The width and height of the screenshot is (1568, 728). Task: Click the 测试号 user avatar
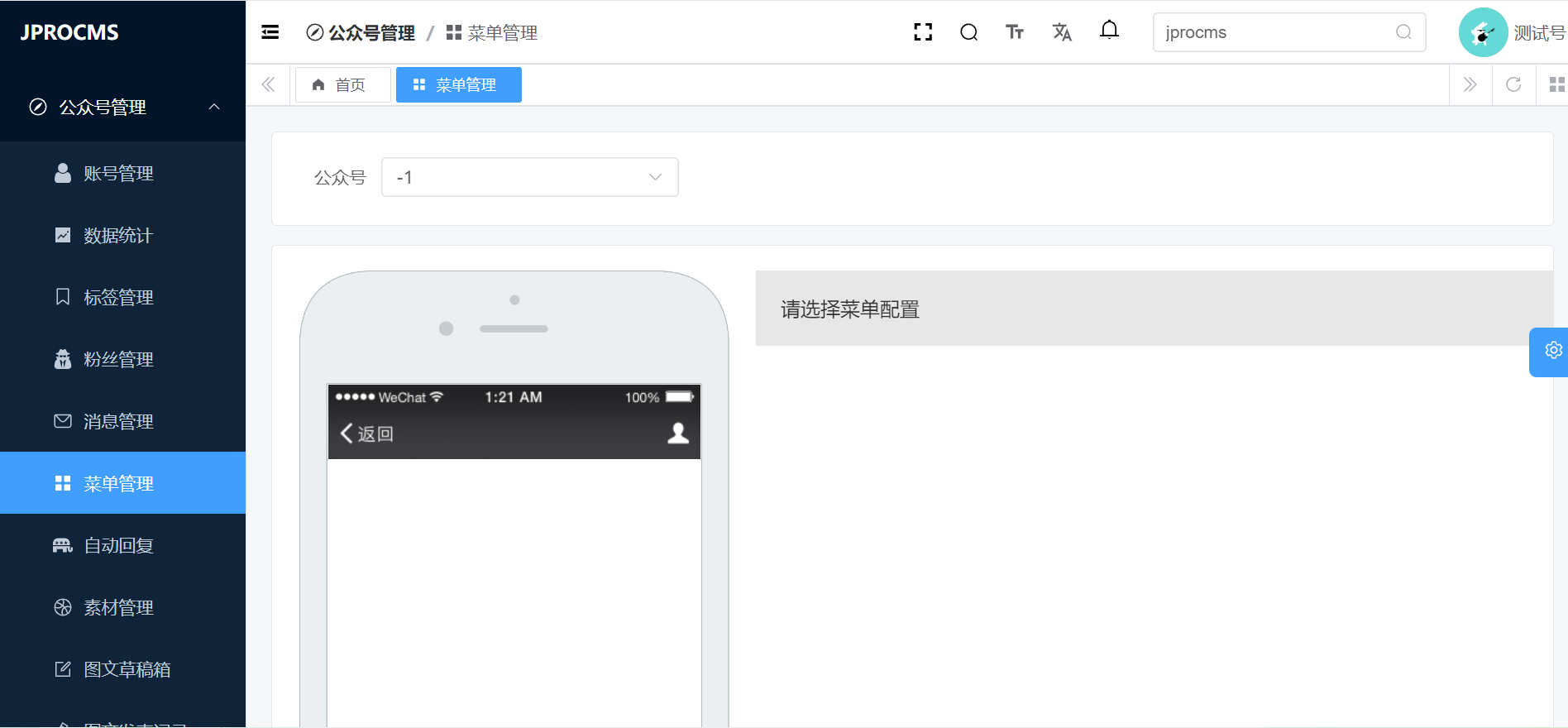(1482, 32)
